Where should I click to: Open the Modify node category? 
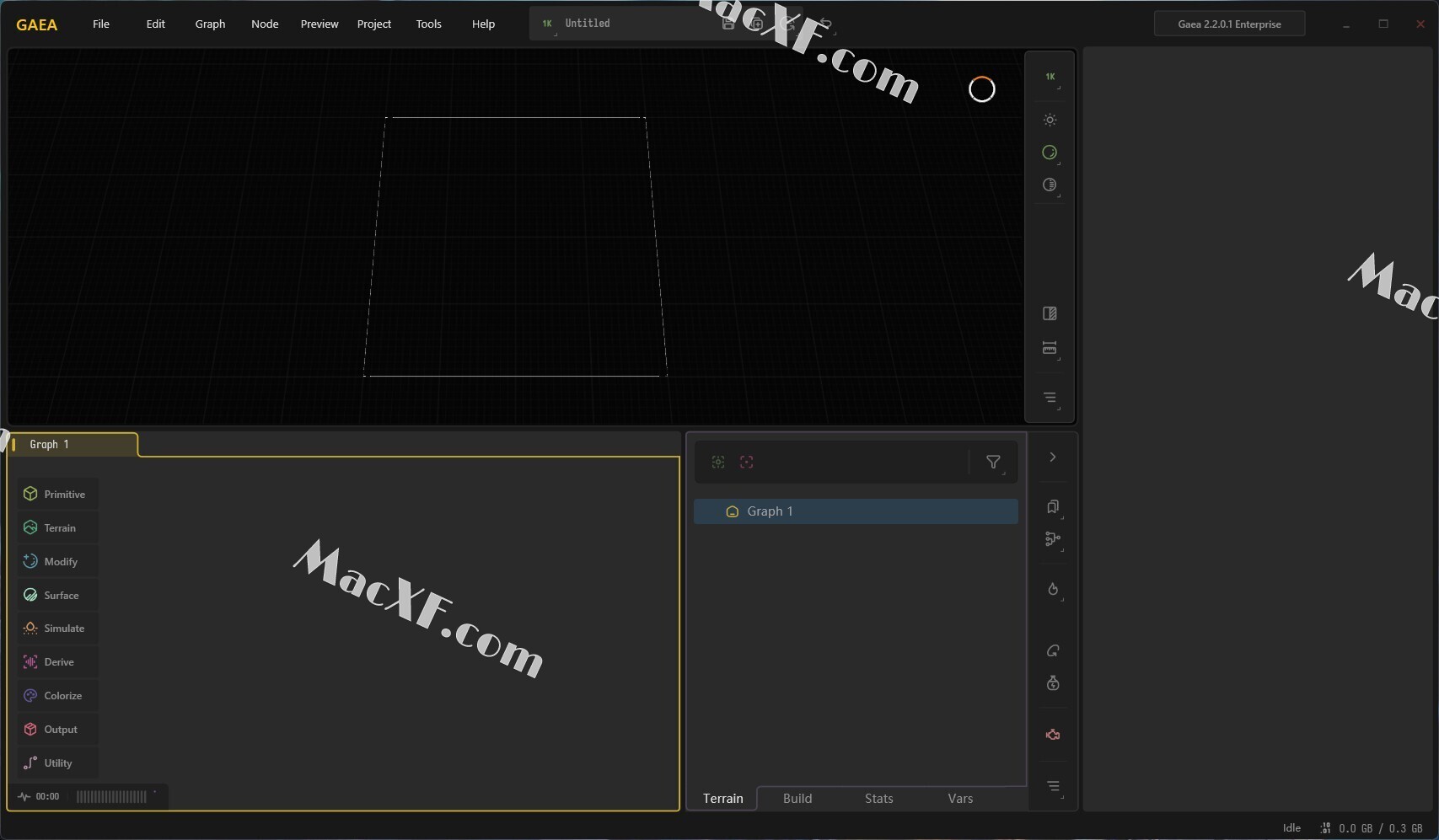[x=57, y=561]
